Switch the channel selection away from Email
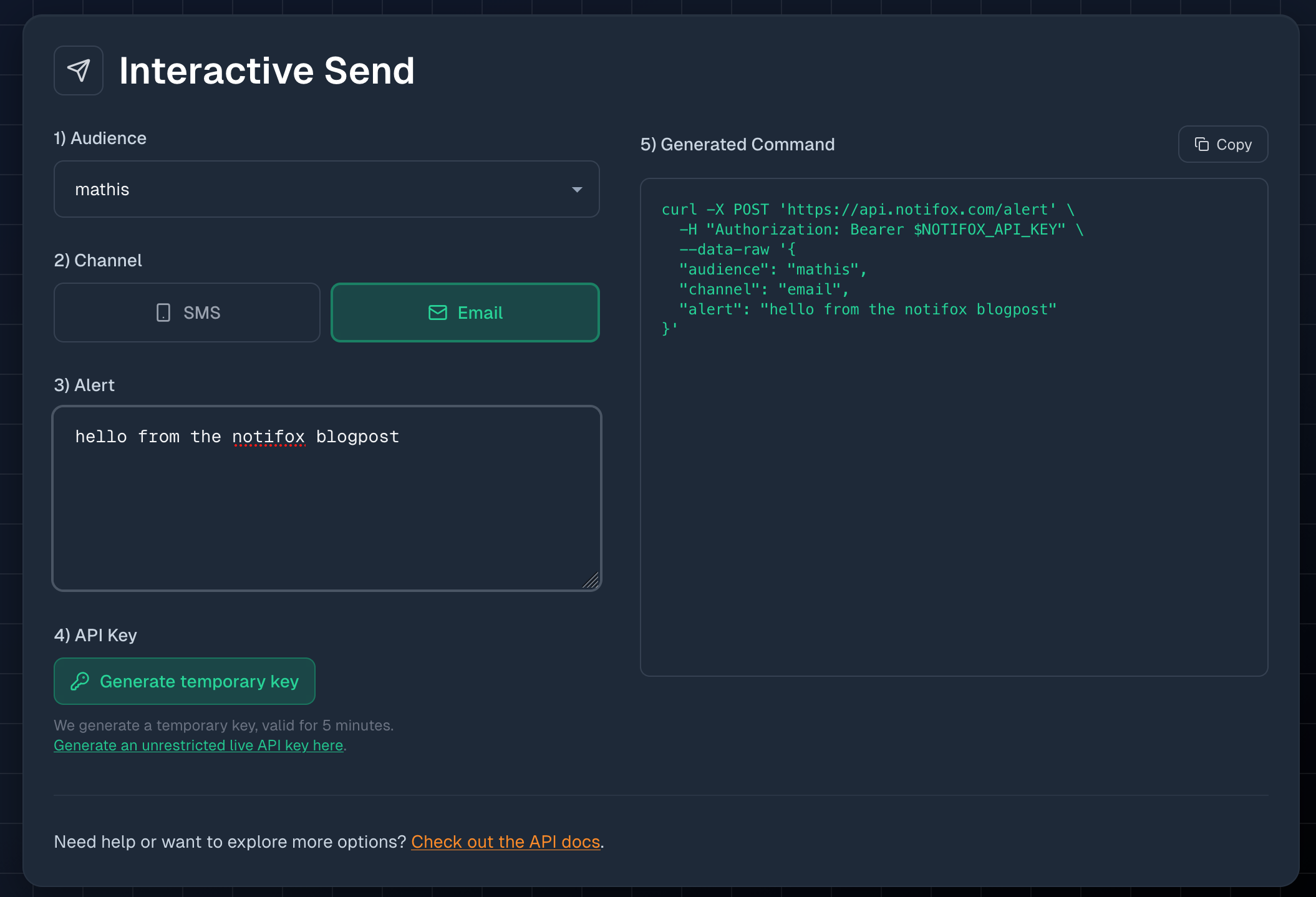1316x897 pixels. coord(186,313)
